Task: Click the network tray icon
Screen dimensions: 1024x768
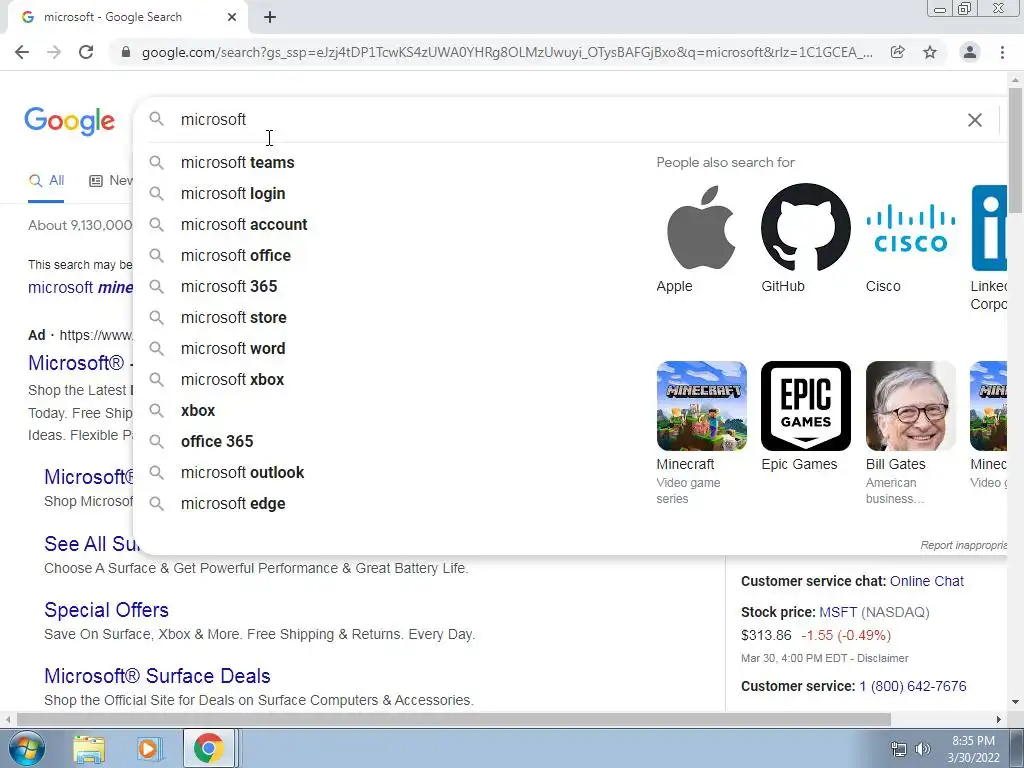Action: 899,749
